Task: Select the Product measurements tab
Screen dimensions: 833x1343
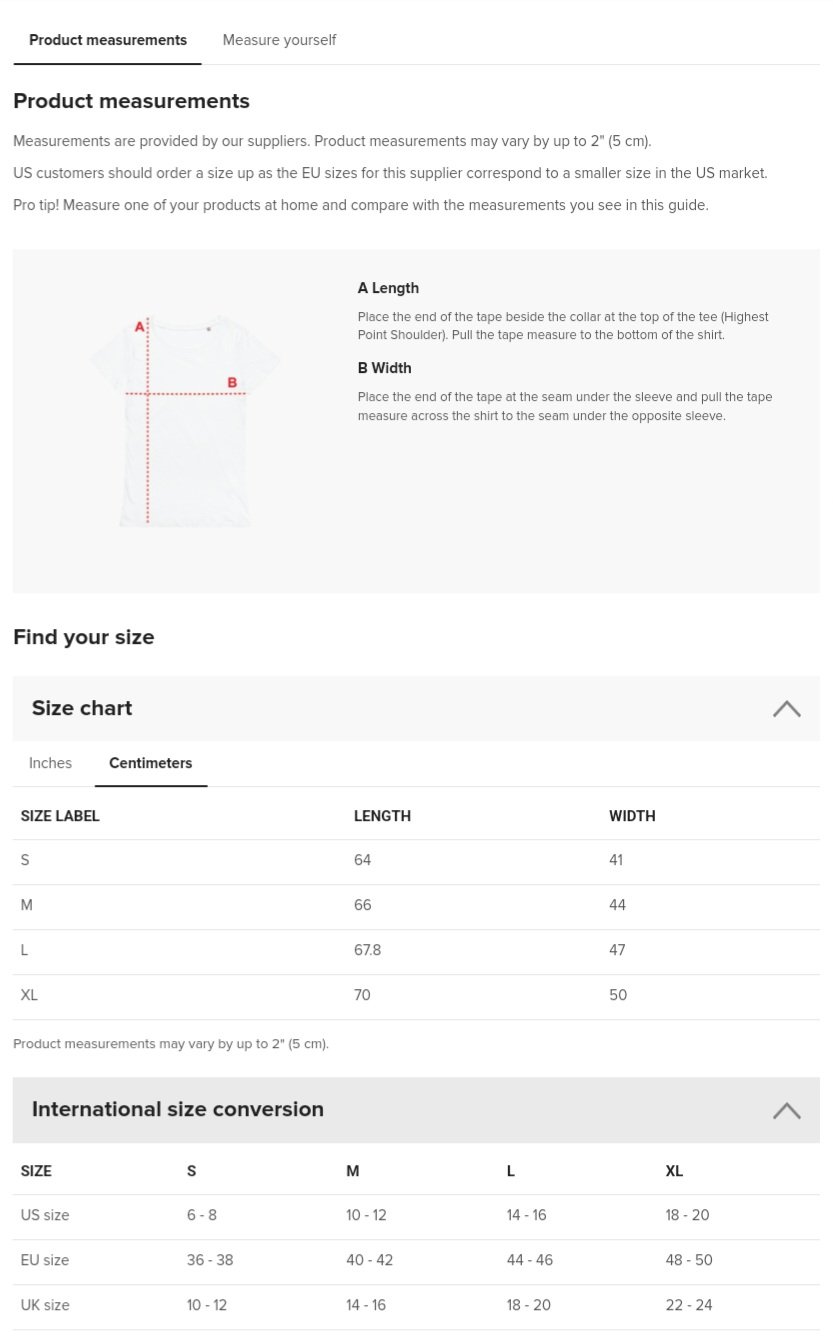Action: coord(108,40)
